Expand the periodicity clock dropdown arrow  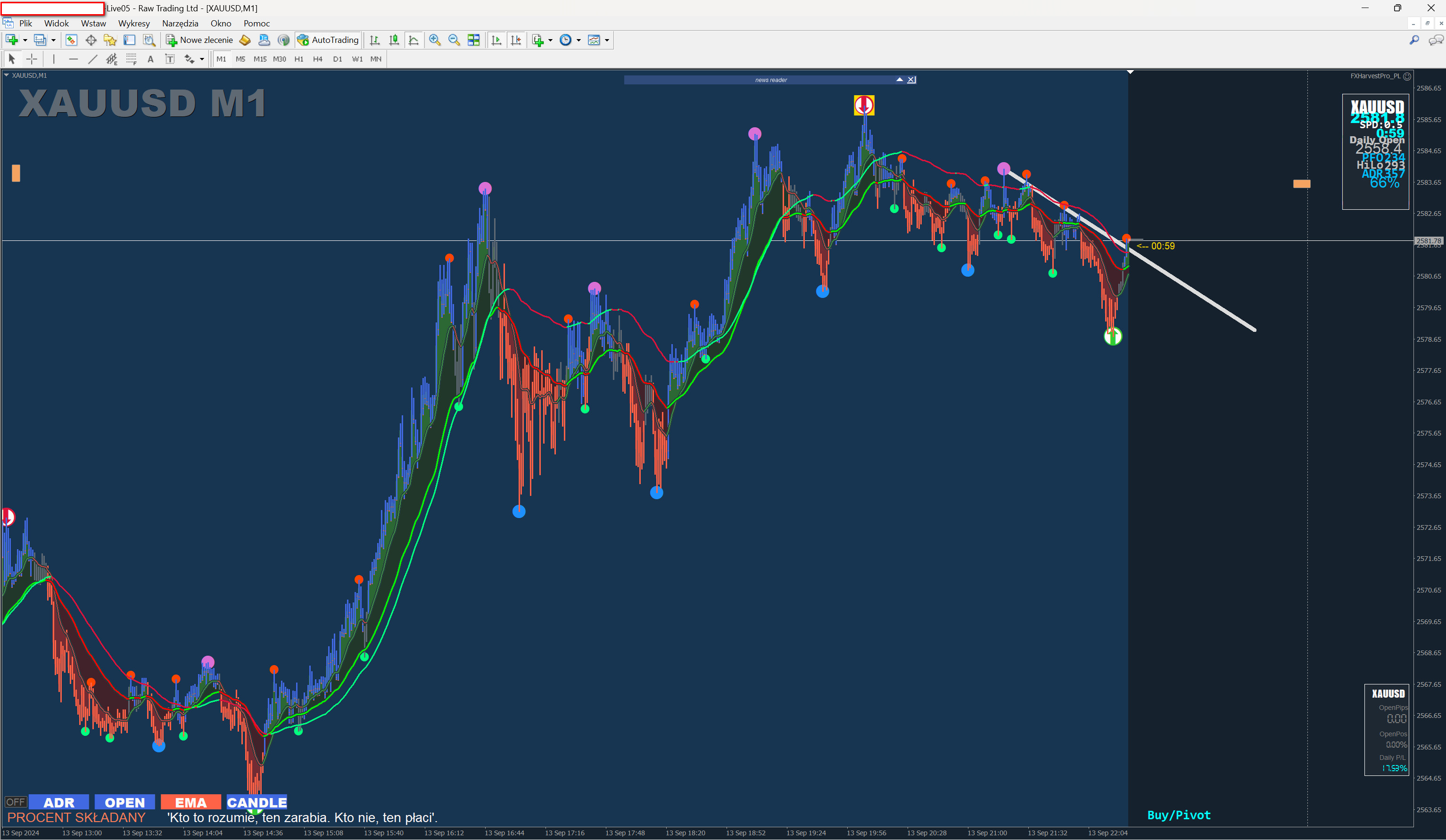point(578,40)
